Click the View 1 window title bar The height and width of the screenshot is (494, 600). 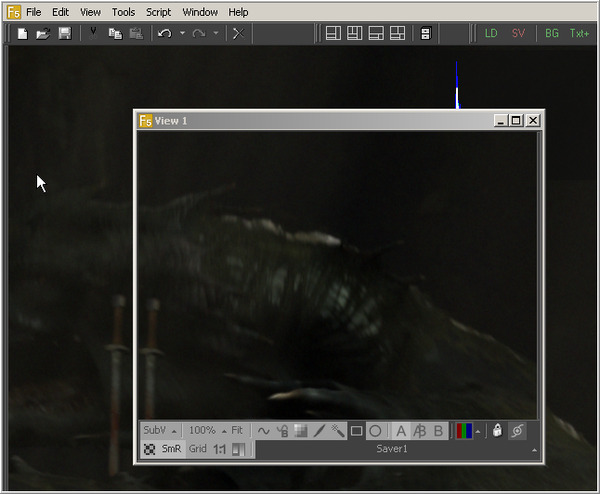(339, 121)
